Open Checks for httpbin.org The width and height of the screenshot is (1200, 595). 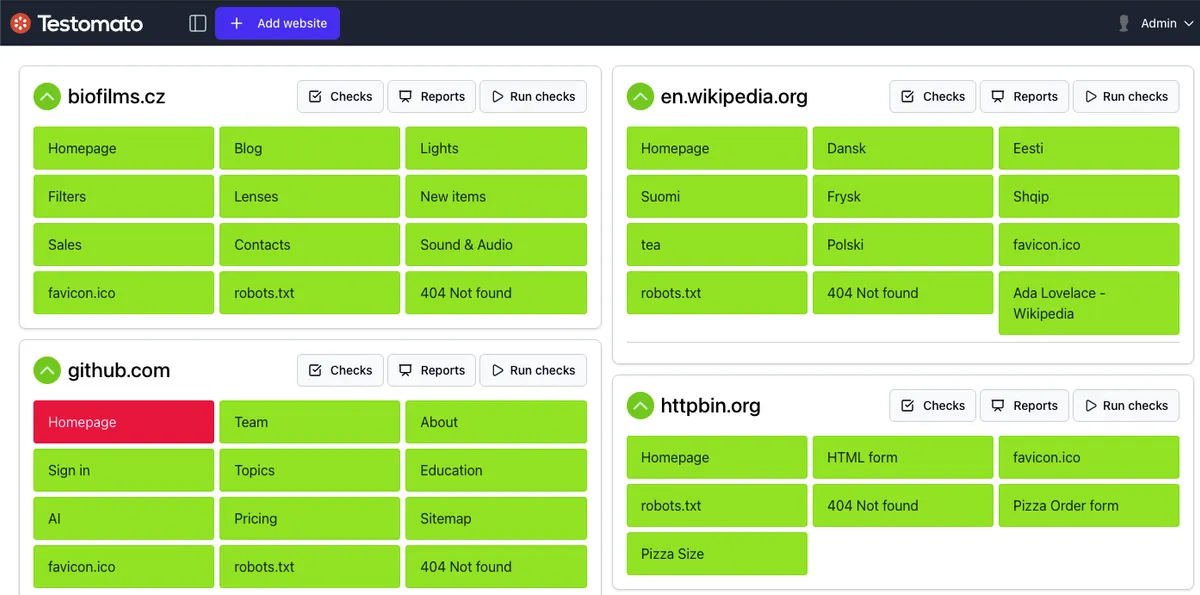(x=933, y=406)
